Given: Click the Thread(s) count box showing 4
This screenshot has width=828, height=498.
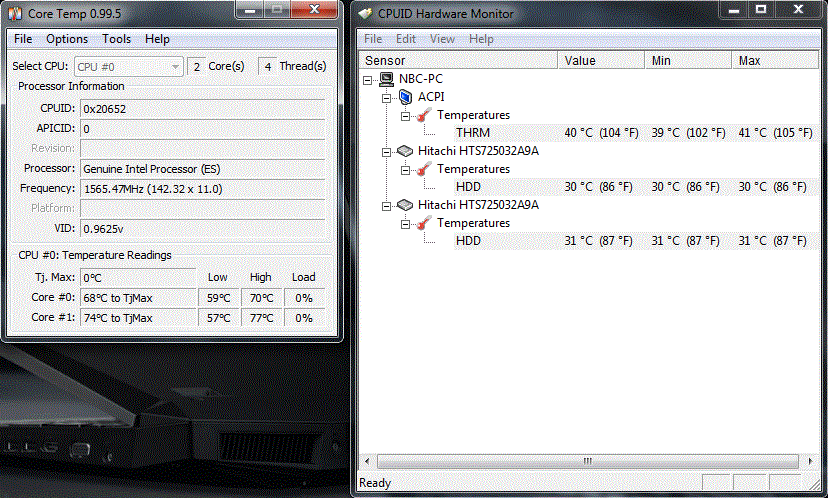Looking at the screenshot, I should pyautogui.click(x=268, y=67).
